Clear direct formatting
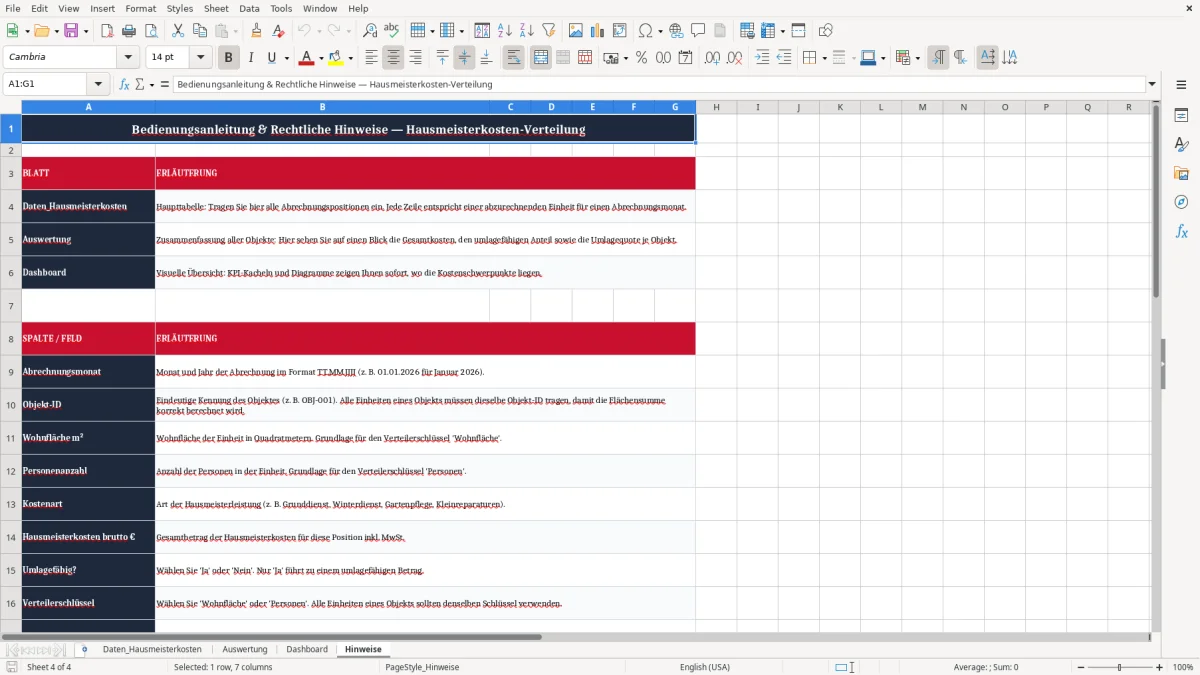 [278, 31]
